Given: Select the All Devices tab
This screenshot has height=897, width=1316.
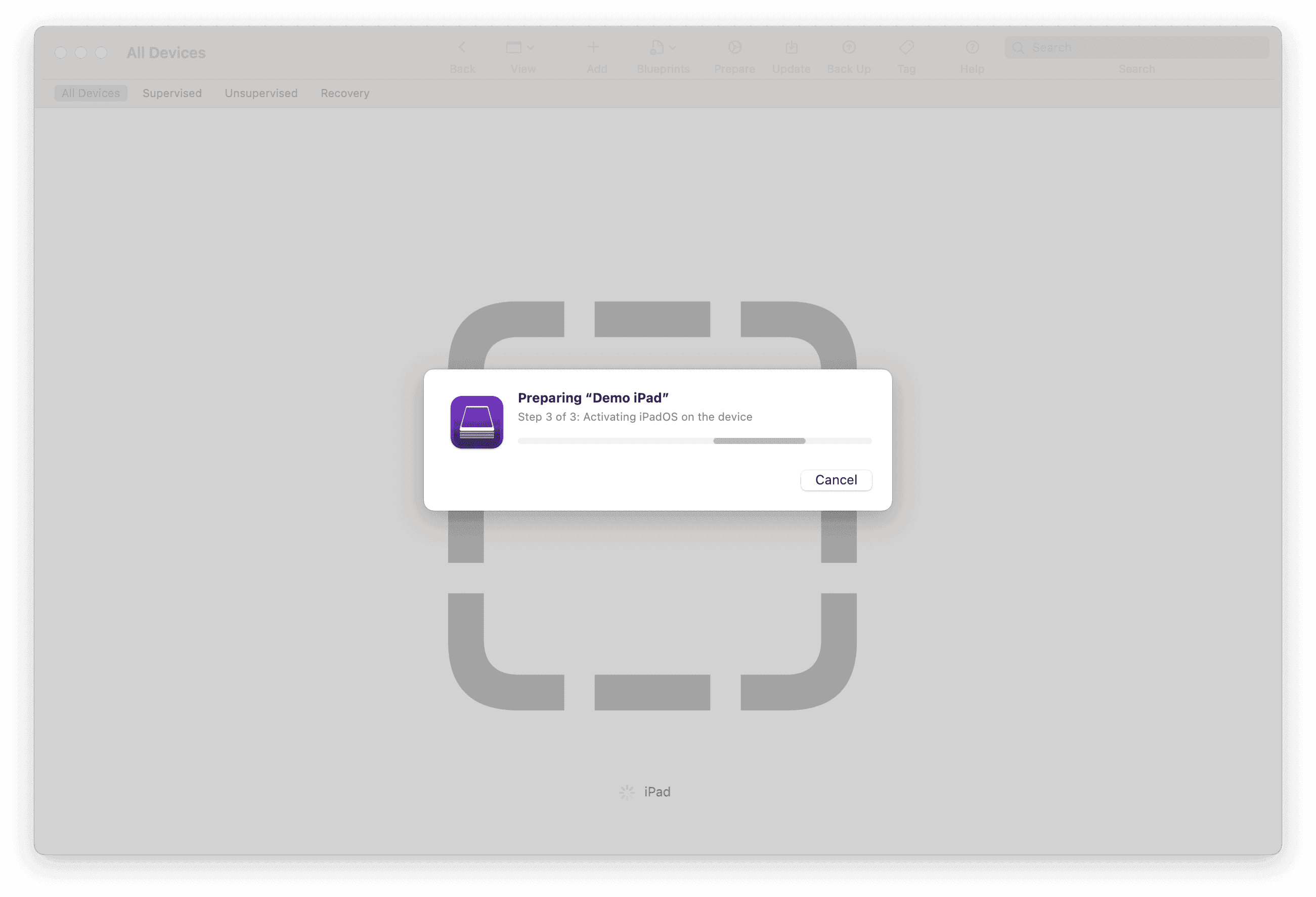Looking at the screenshot, I should point(91,93).
